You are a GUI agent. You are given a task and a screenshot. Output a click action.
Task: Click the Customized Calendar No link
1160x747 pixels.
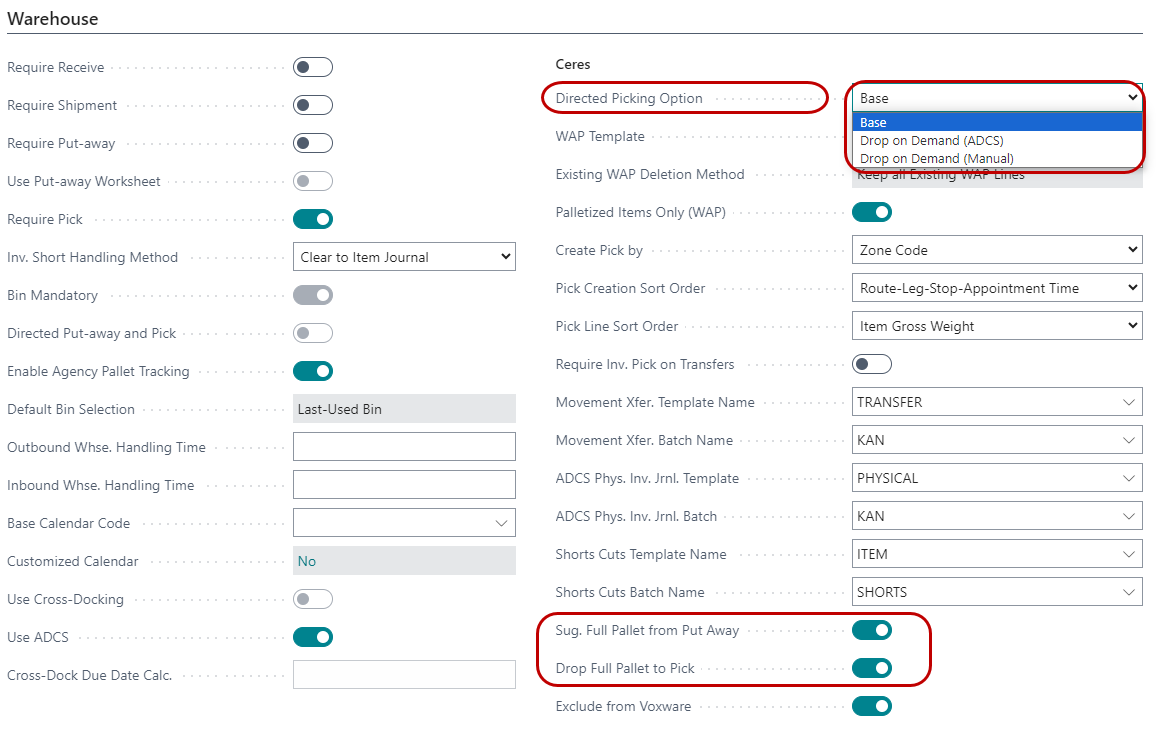click(307, 561)
